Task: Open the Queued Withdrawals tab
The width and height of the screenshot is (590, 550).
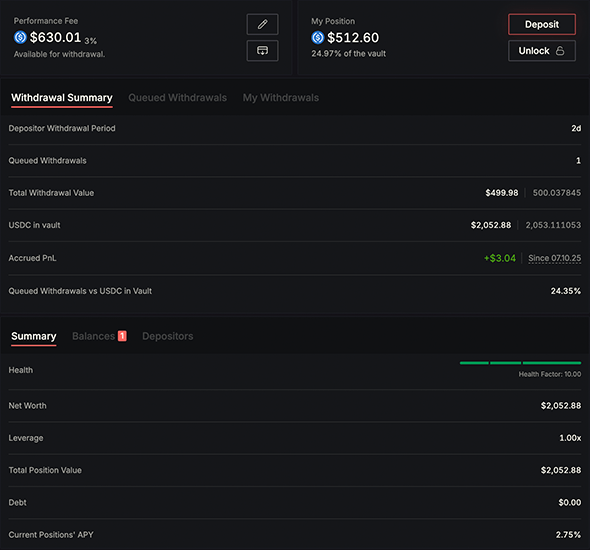Action: click(178, 98)
